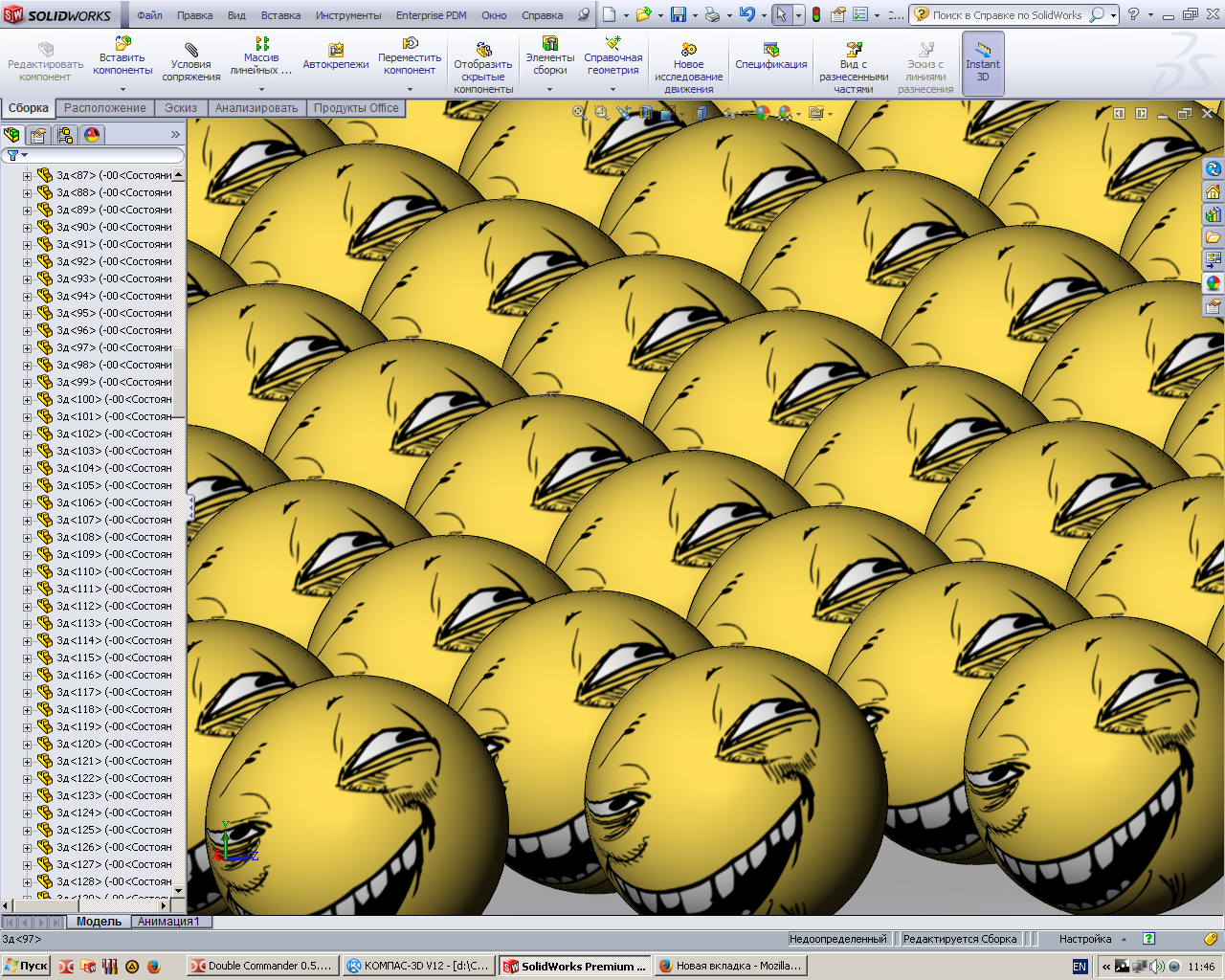Screen dimensions: 1225x980
Task: Expand the Справочная геометрия dropdown
Action: (x=613, y=89)
